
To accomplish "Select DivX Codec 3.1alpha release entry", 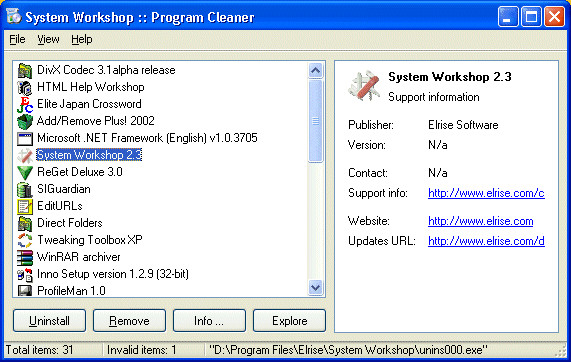I will click(106, 70).
